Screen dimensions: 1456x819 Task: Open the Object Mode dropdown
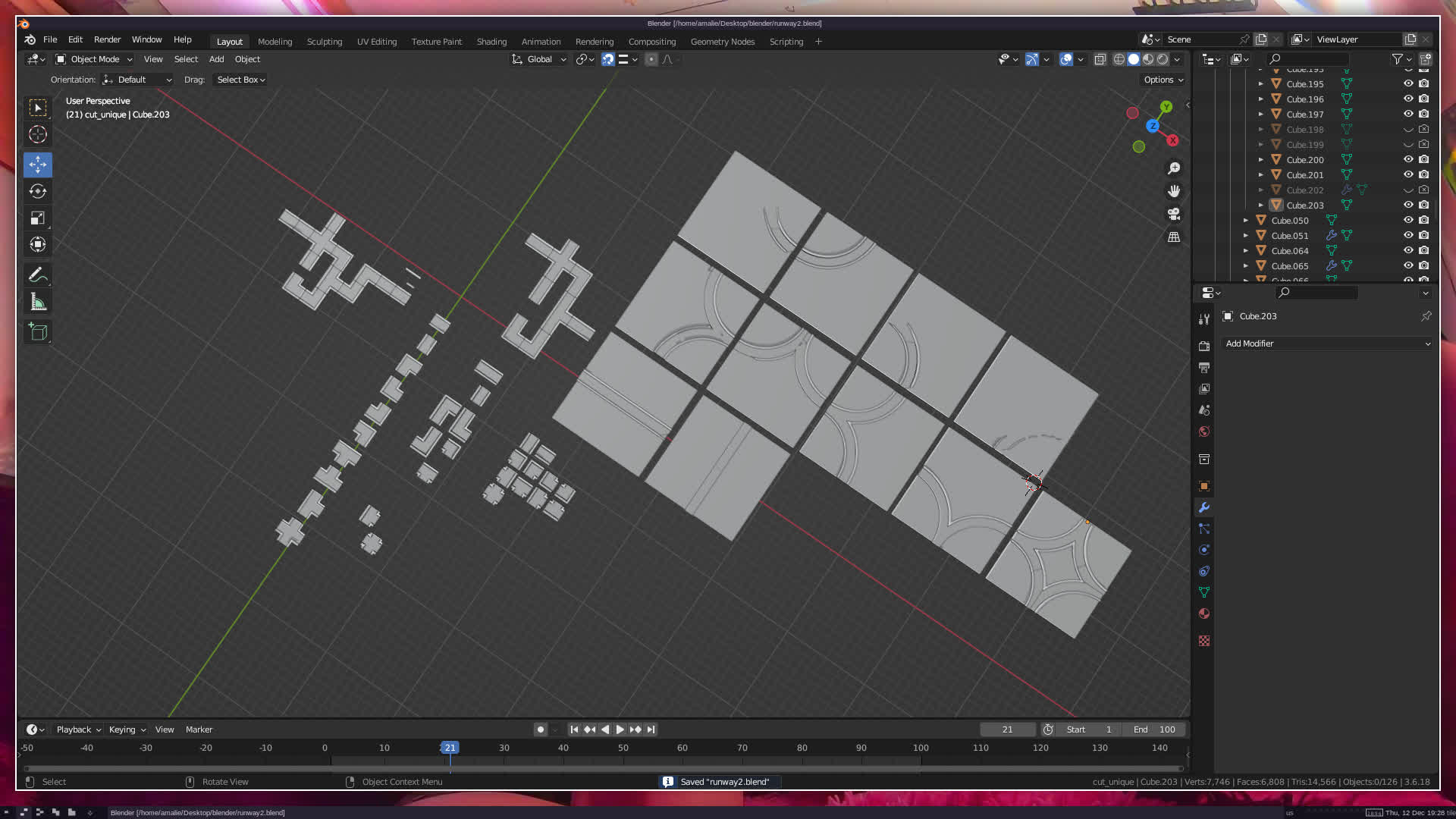(94, 59)
